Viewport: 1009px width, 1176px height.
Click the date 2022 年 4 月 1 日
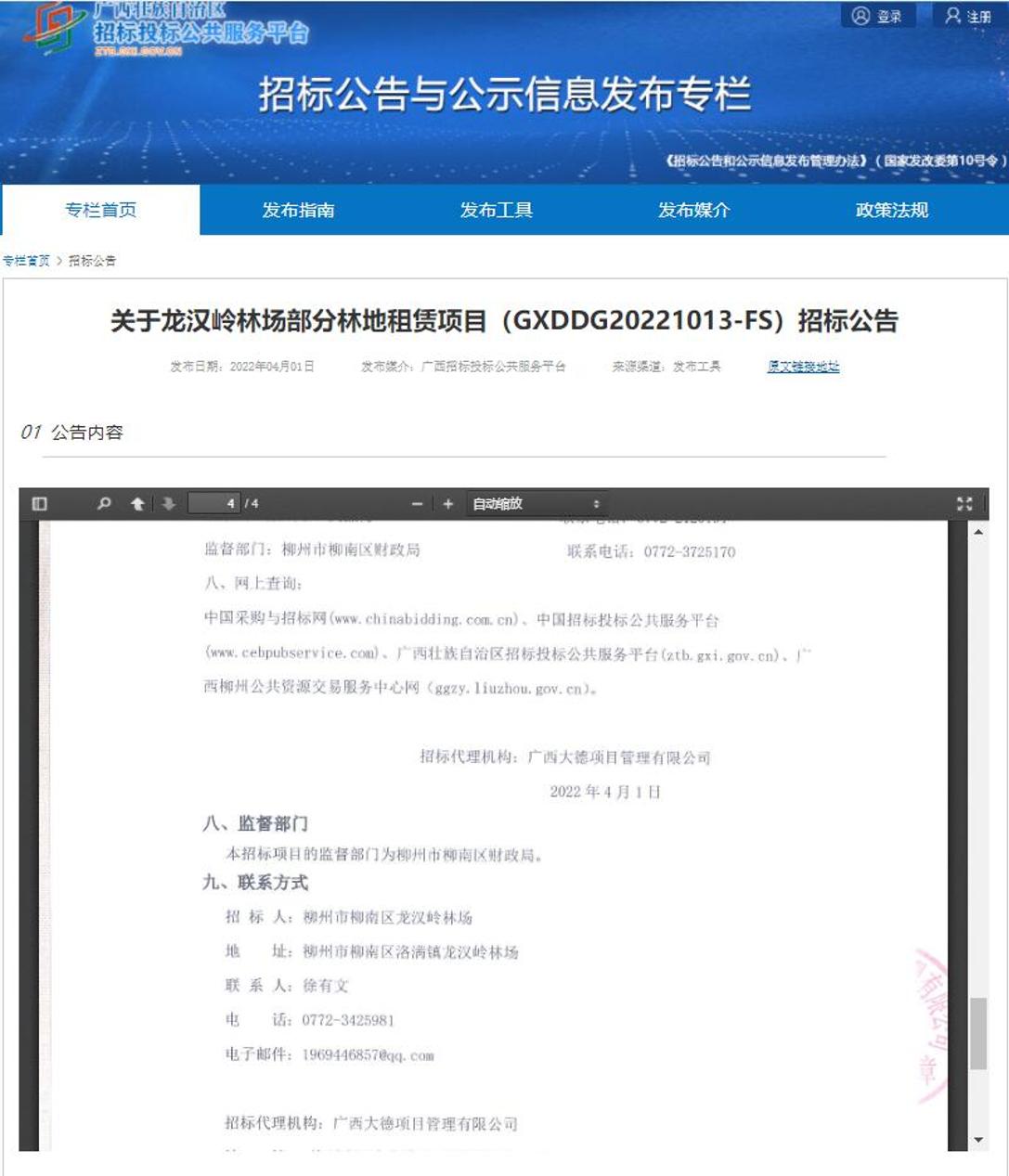605,792
